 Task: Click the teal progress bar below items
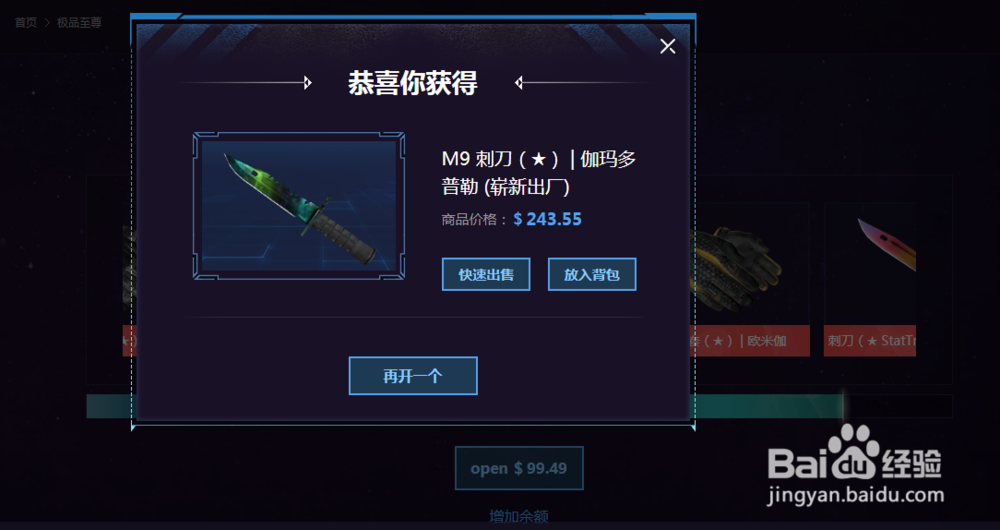[768, 406]
